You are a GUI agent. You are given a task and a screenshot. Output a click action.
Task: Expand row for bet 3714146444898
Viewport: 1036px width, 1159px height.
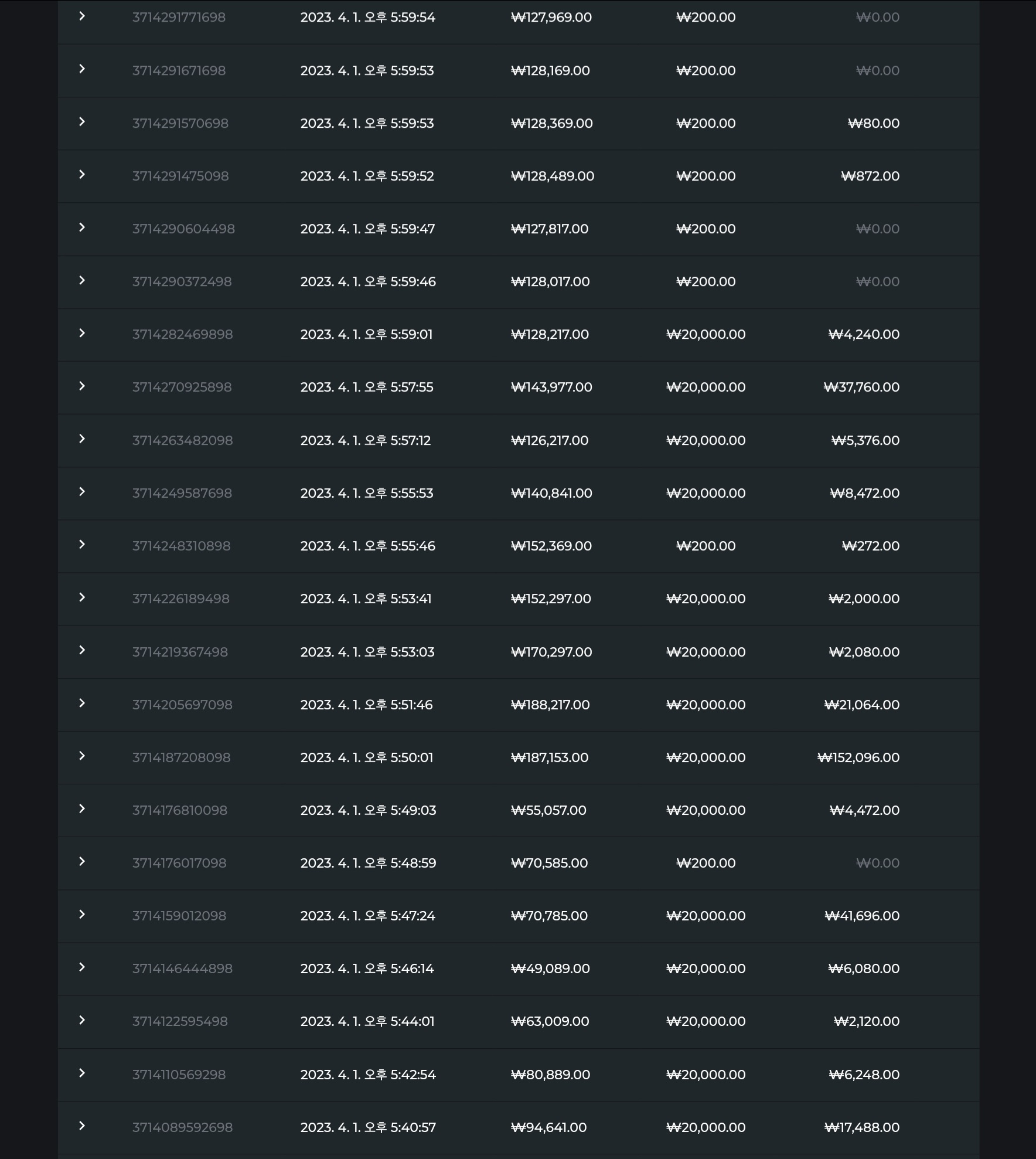pos(82,967)
